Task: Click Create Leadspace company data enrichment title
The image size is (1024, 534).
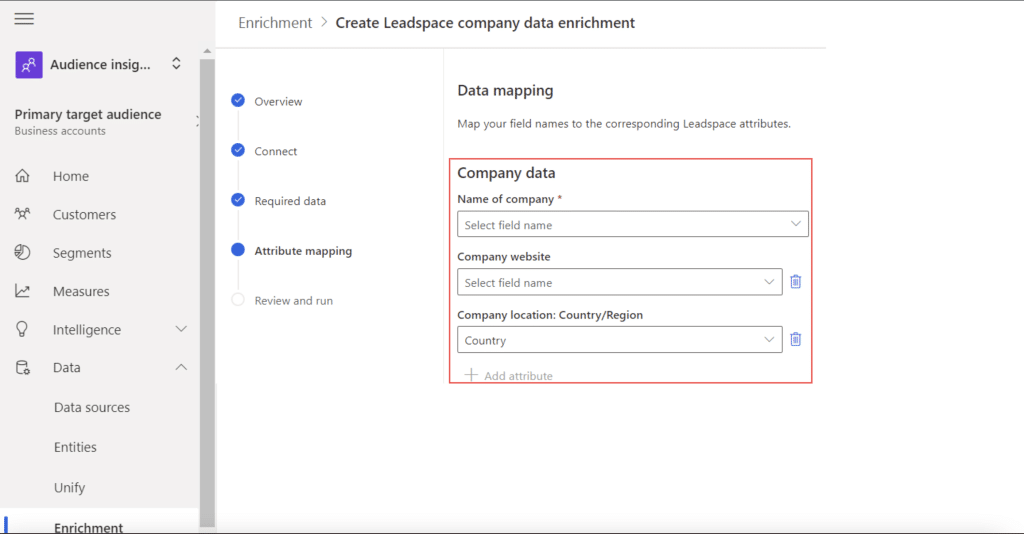Action: (485, 23)
